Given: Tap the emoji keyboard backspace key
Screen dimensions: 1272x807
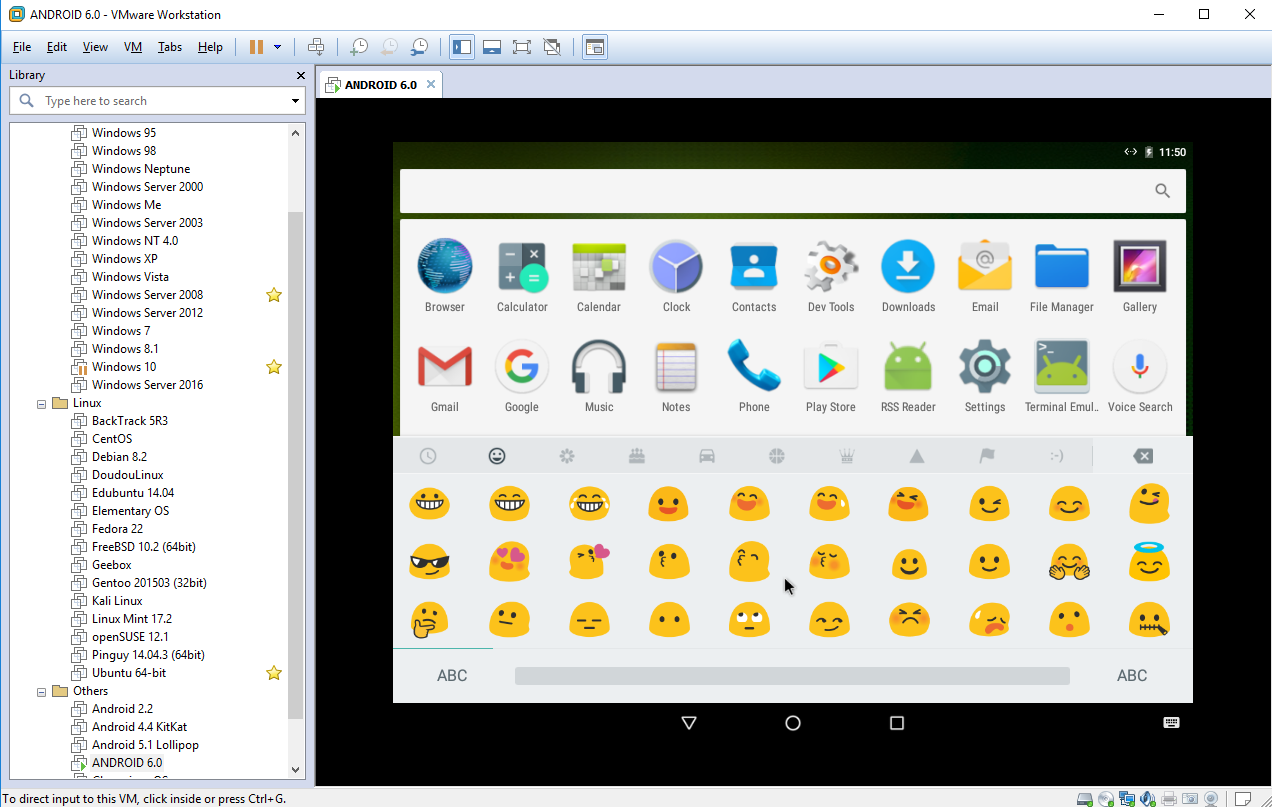Looking at the screenshot, I should (1143, 456).
